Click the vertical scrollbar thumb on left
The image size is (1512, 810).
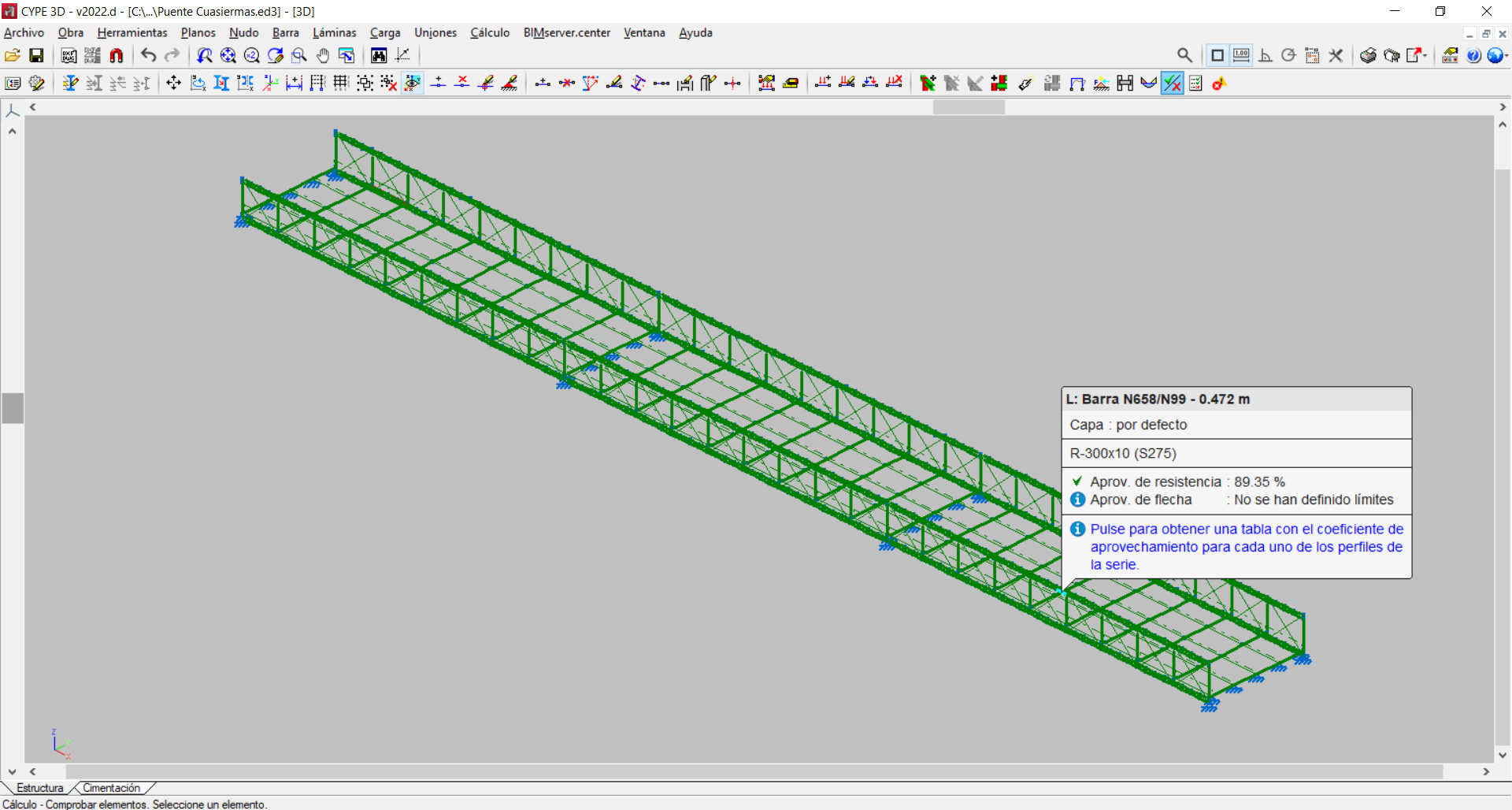click(12, 408)
